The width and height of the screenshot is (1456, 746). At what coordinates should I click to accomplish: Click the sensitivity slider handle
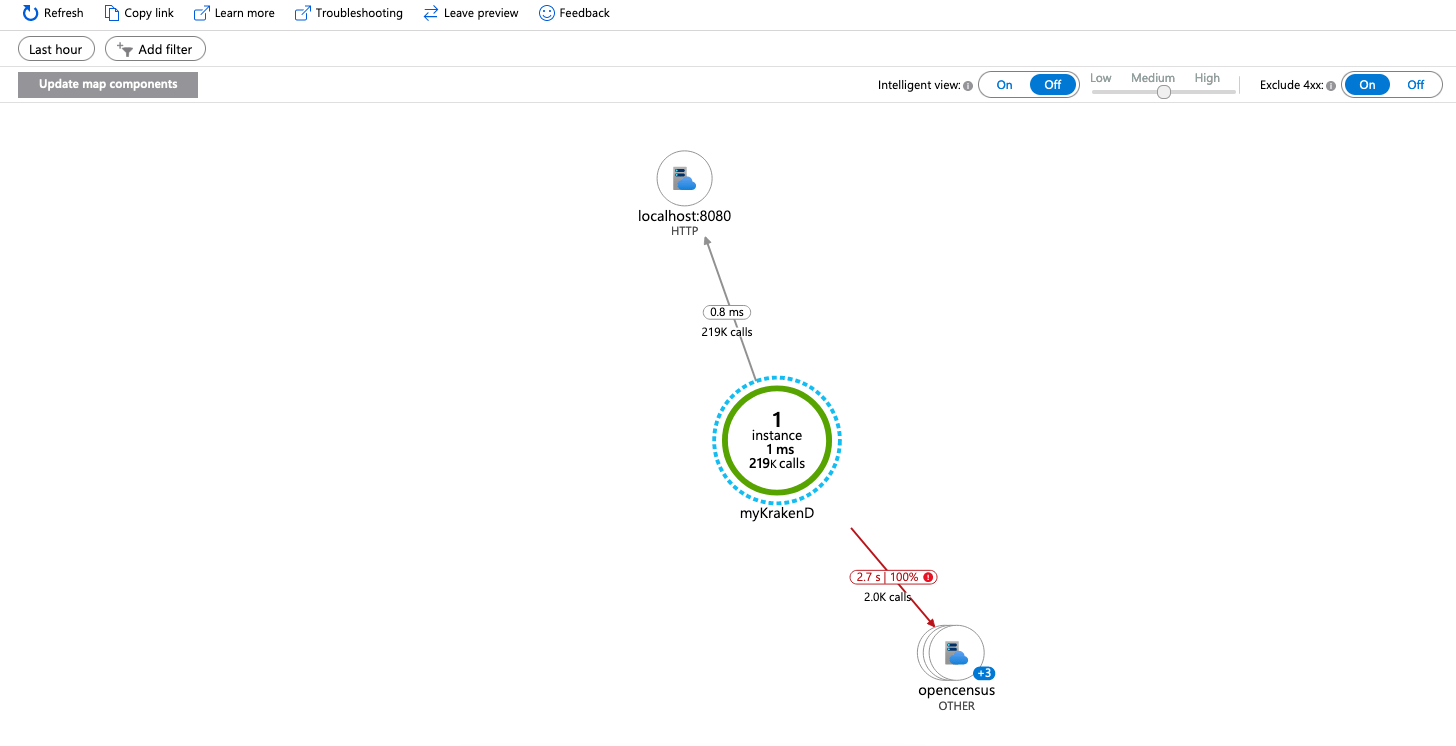tap(1163, 92)
